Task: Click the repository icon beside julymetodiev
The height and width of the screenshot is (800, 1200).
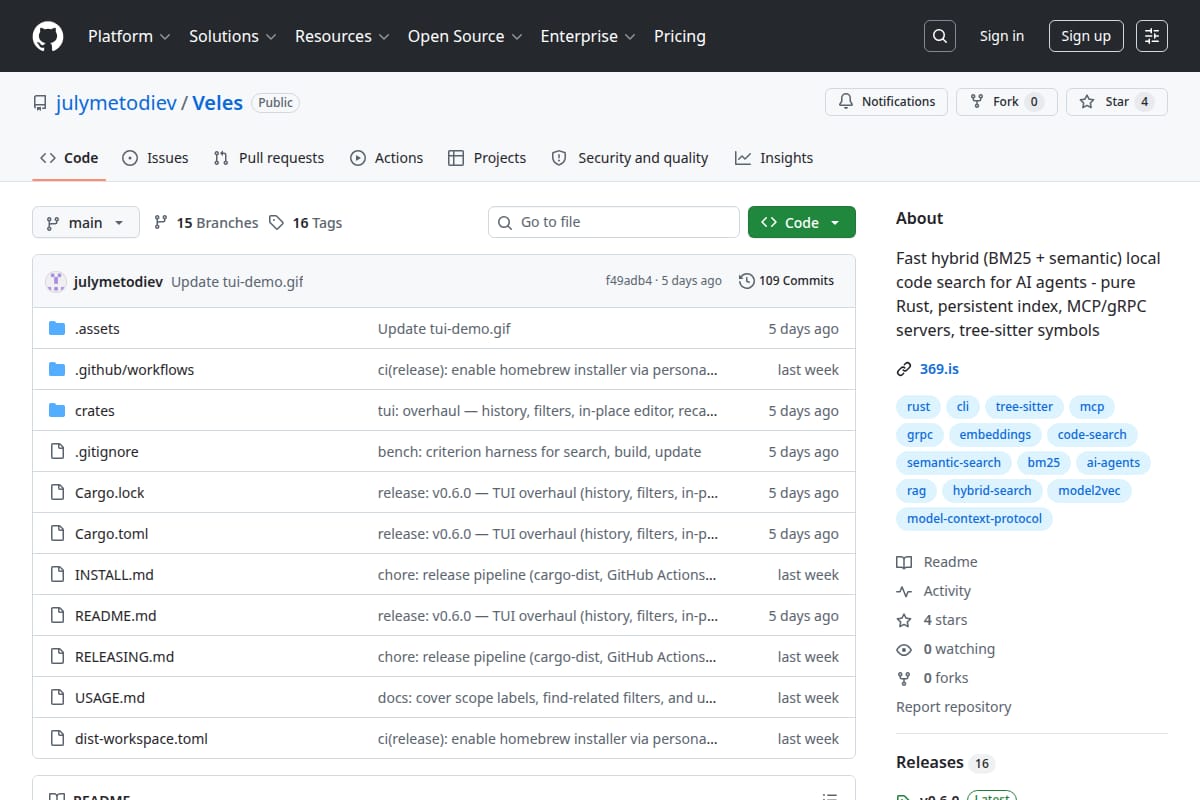Action: (40, 103)
